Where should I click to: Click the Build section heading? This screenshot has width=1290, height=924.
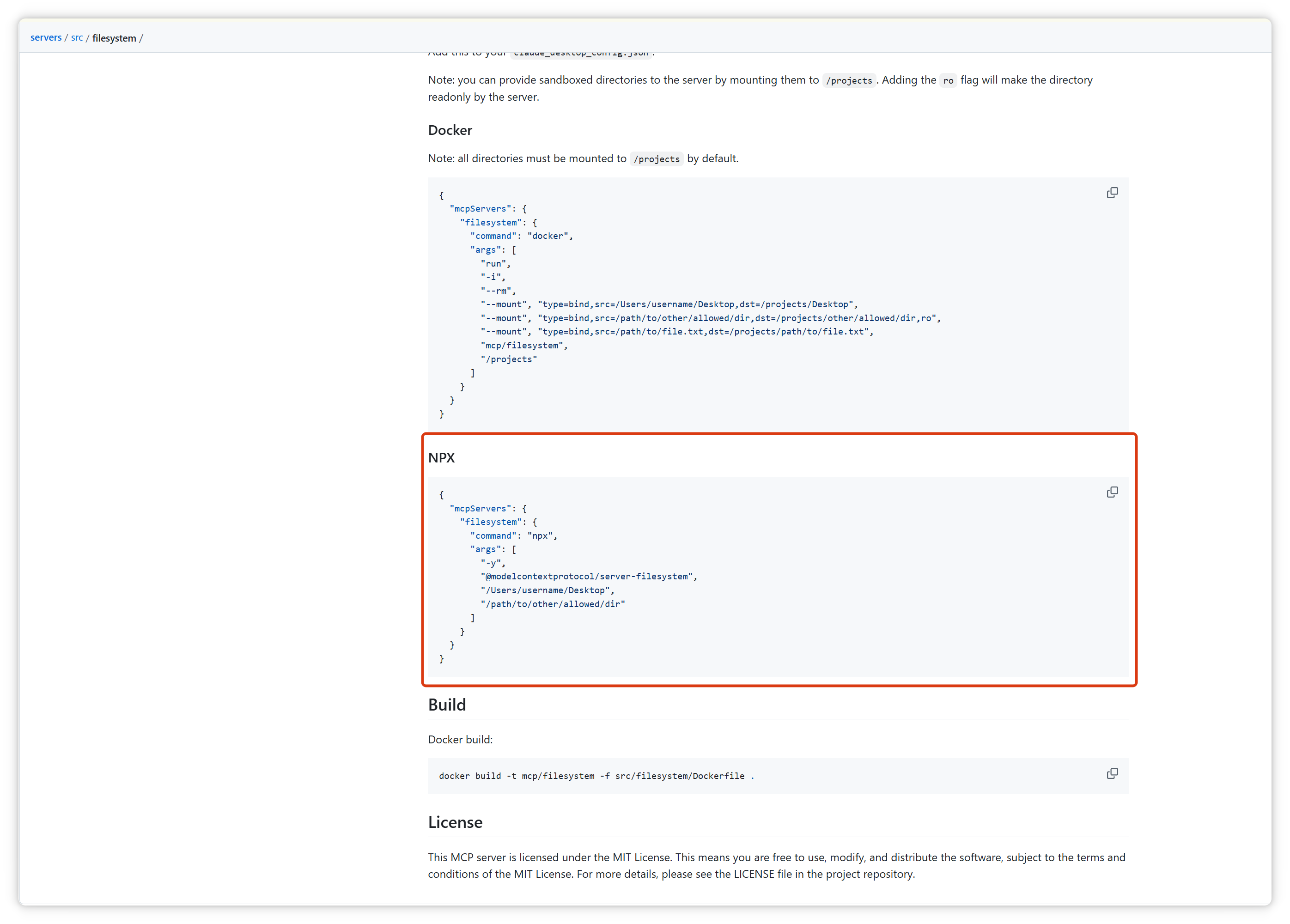click(447, 705)
